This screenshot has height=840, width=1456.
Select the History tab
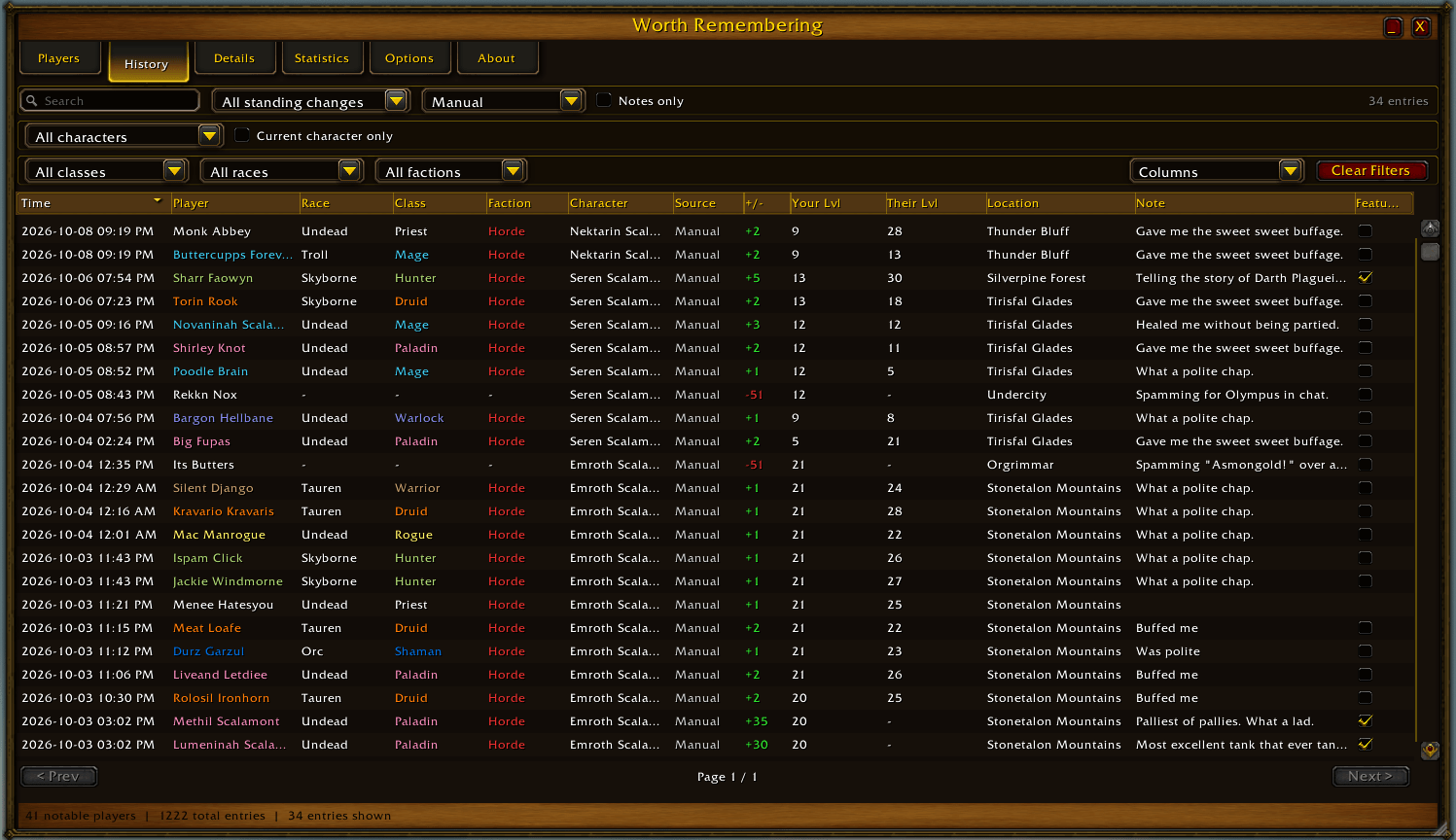147,63
